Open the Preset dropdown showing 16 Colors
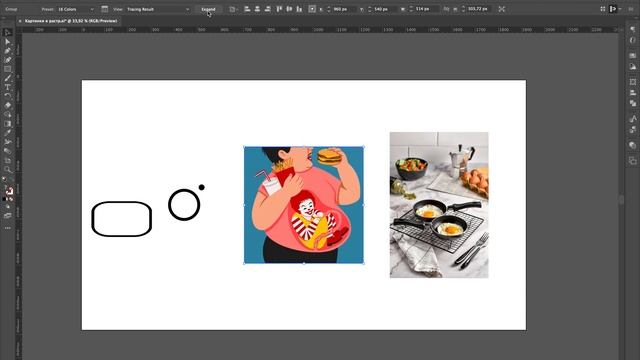 pyautogui.click(x=76, y=9)
